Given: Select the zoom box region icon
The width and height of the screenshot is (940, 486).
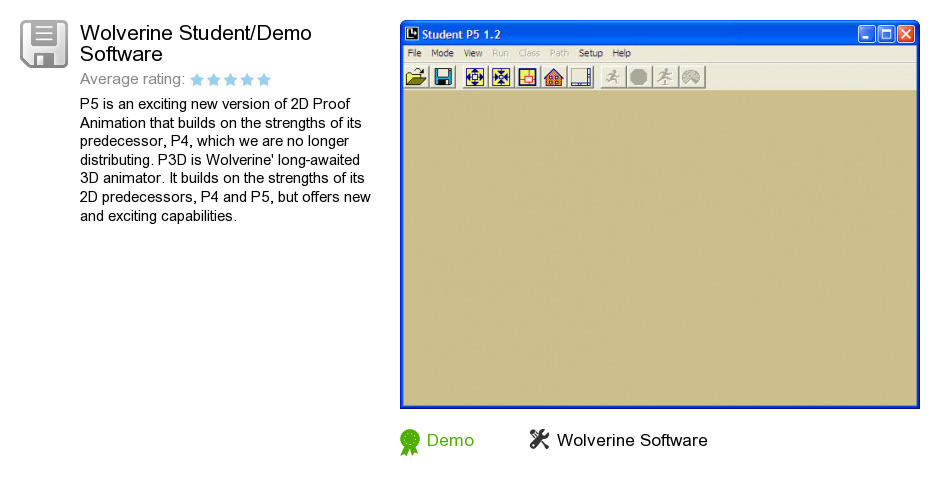Looking at the screenshot, I should click(x=528, y=77).
